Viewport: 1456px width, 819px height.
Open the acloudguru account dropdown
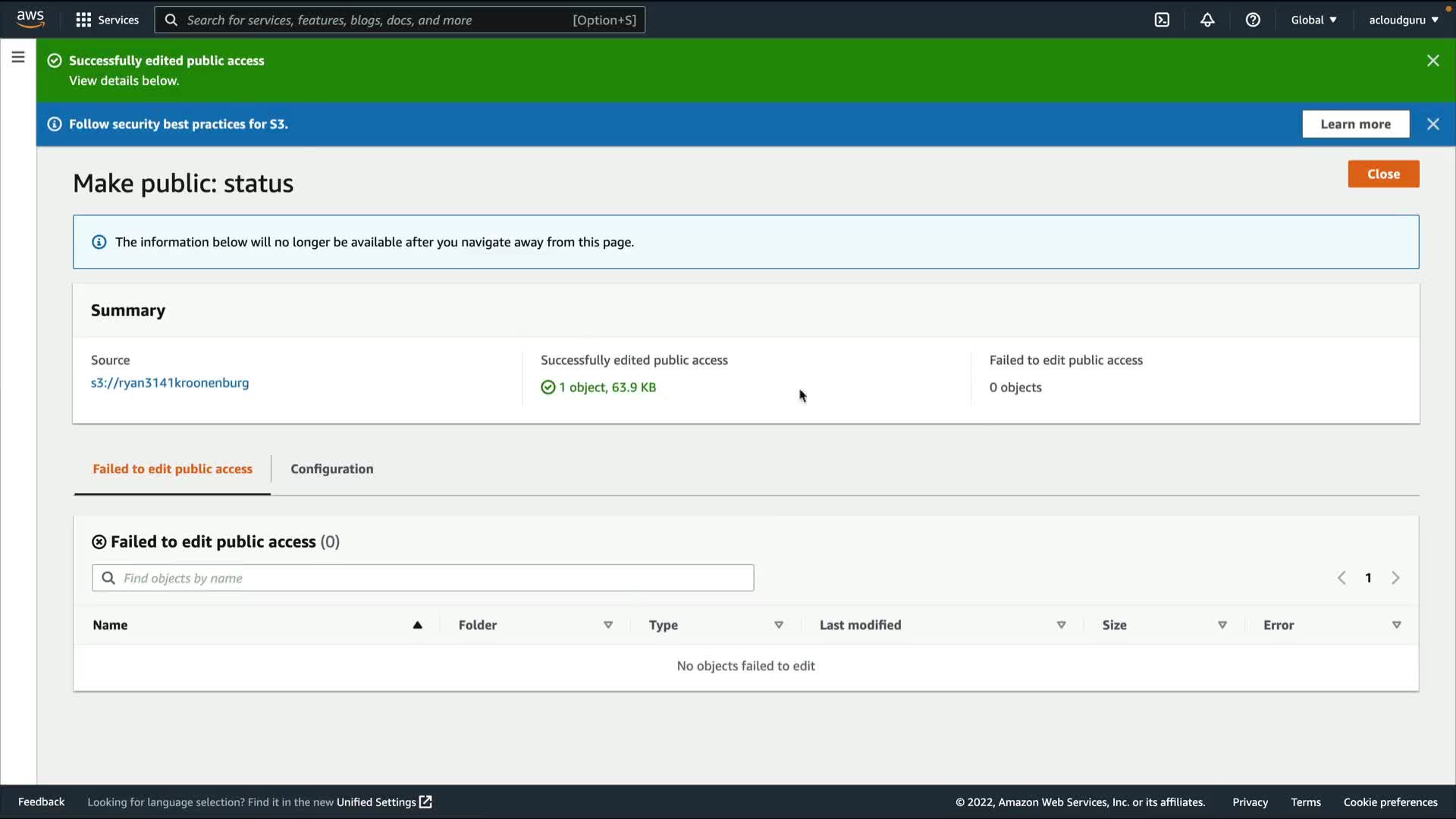tap(1403, 20)
